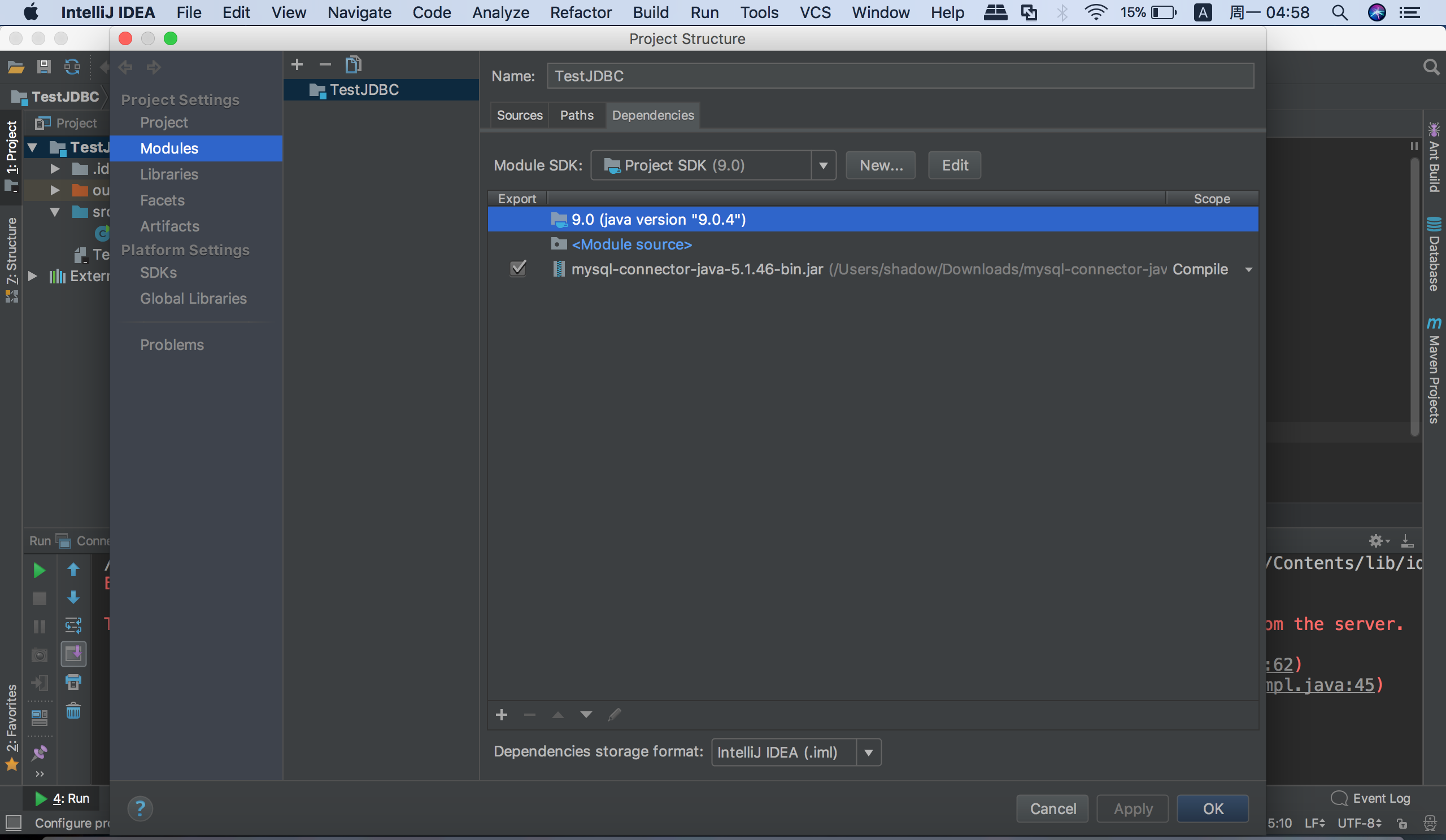Viewport: 1446px width, 840px height.
Task: Toggle soft-wrap in Run console
Action: point(73,625)
